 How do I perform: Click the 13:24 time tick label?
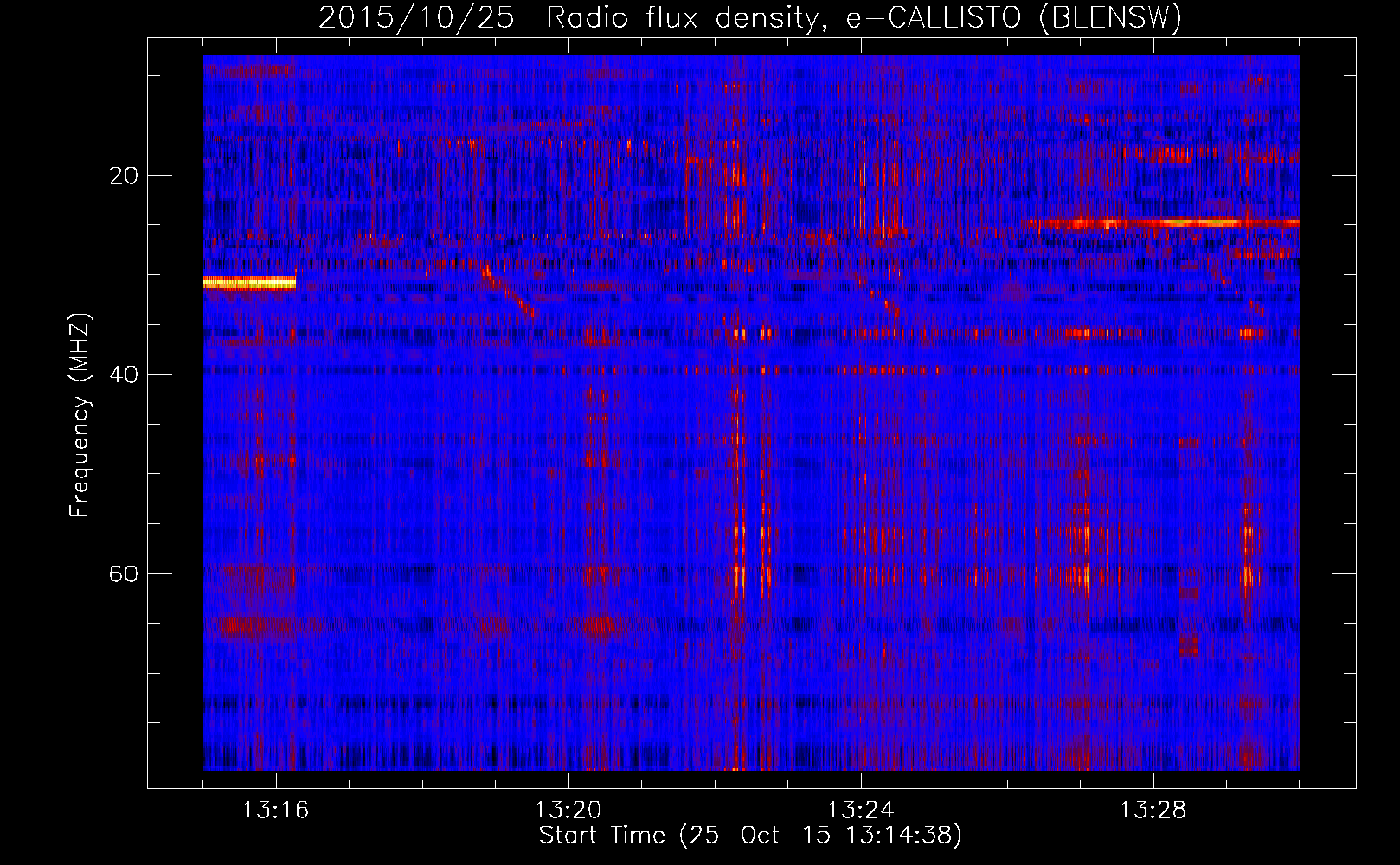click(x=861, y=810)
